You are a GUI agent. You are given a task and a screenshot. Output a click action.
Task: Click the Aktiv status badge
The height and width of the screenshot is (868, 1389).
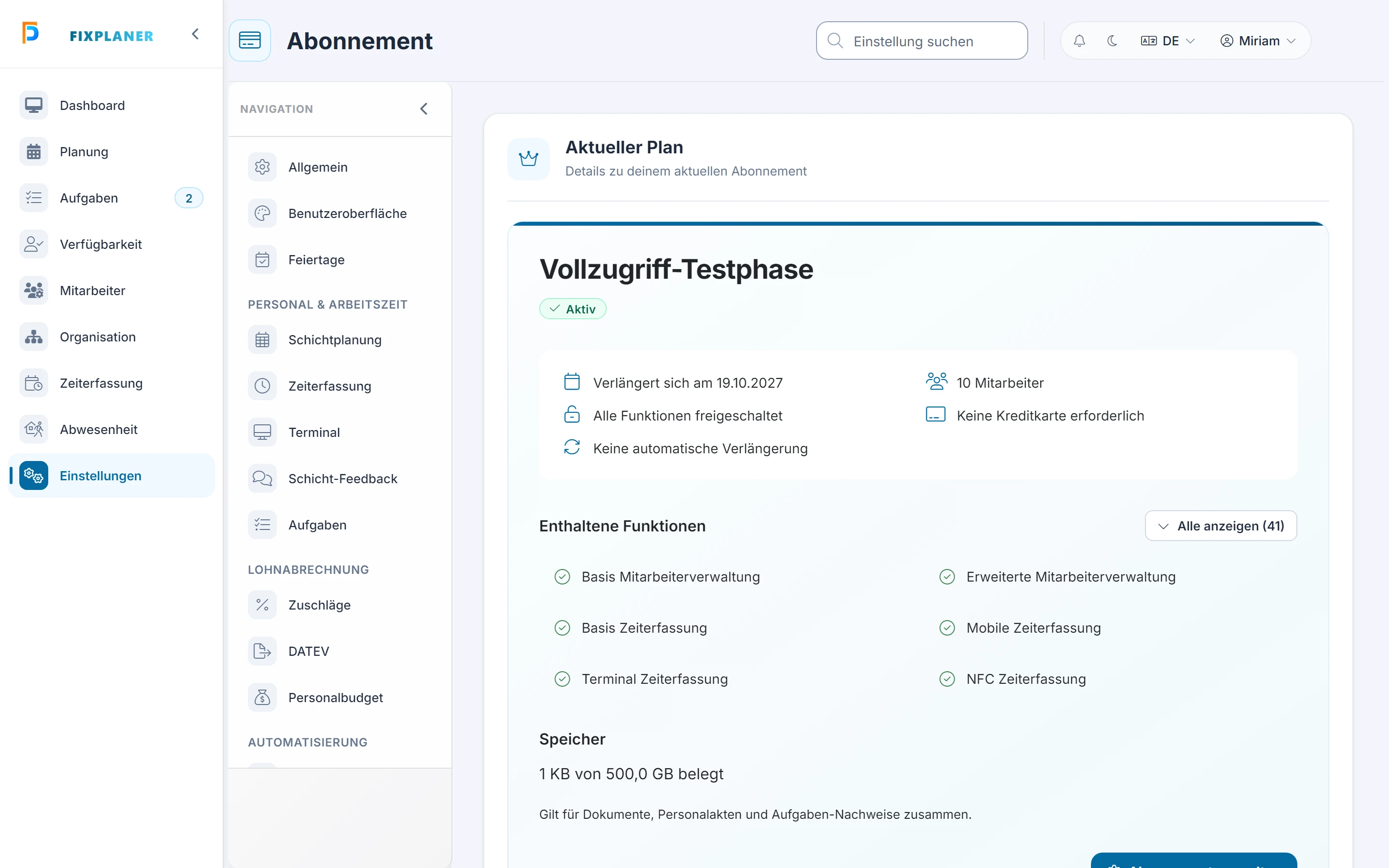tap(572, 309)
